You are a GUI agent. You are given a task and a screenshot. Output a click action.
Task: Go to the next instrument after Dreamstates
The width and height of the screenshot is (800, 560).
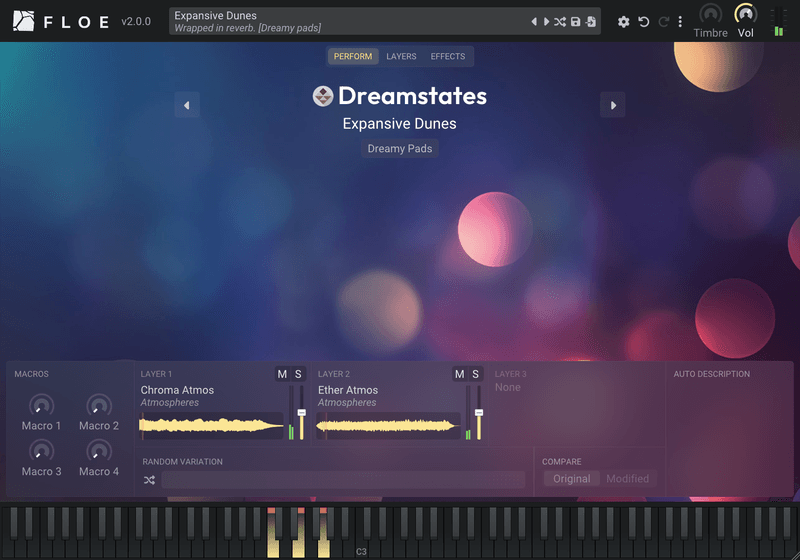tap(613, 105)
